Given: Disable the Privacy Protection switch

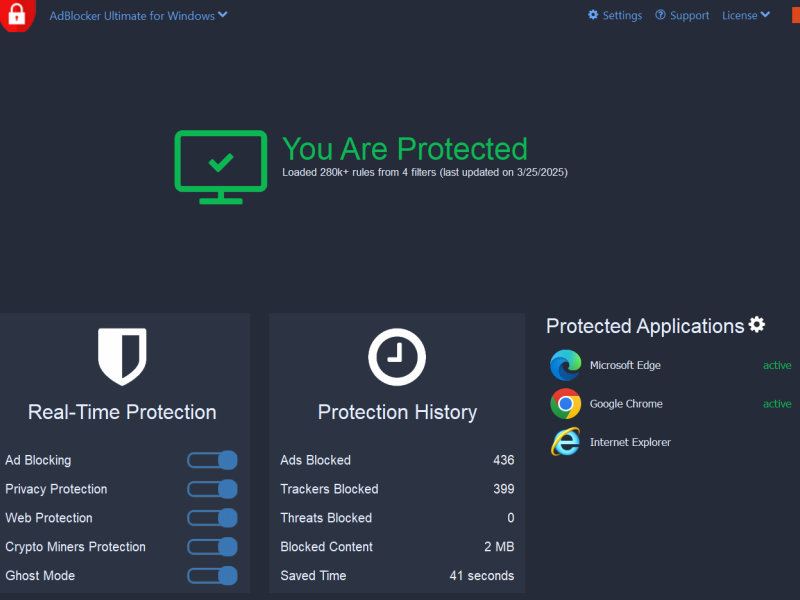Looking at the screenshot, I should (x=212, y=489).
